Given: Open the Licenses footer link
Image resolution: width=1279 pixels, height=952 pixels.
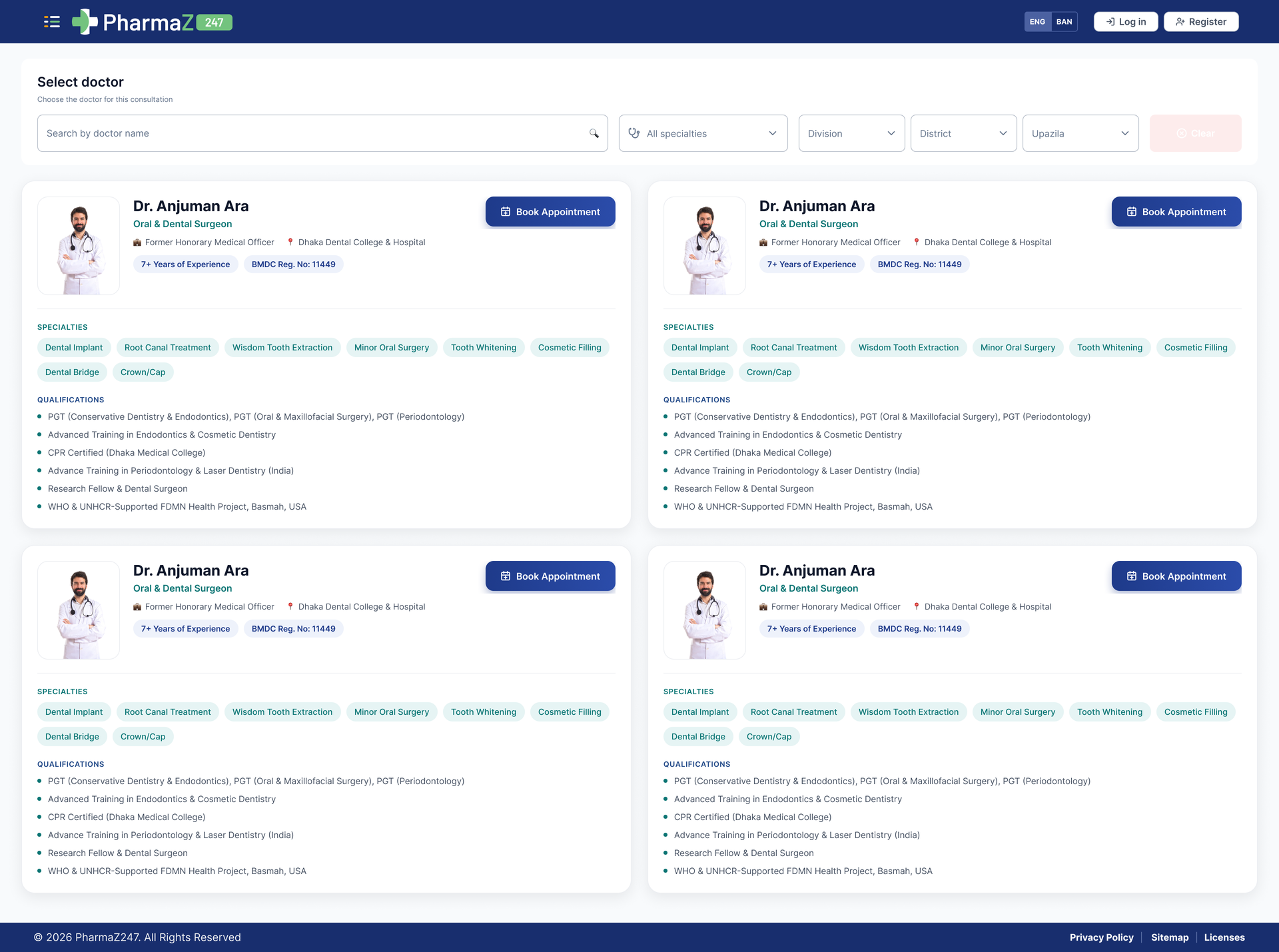Looking at the screenshot, I should [x=1224, y=937].
